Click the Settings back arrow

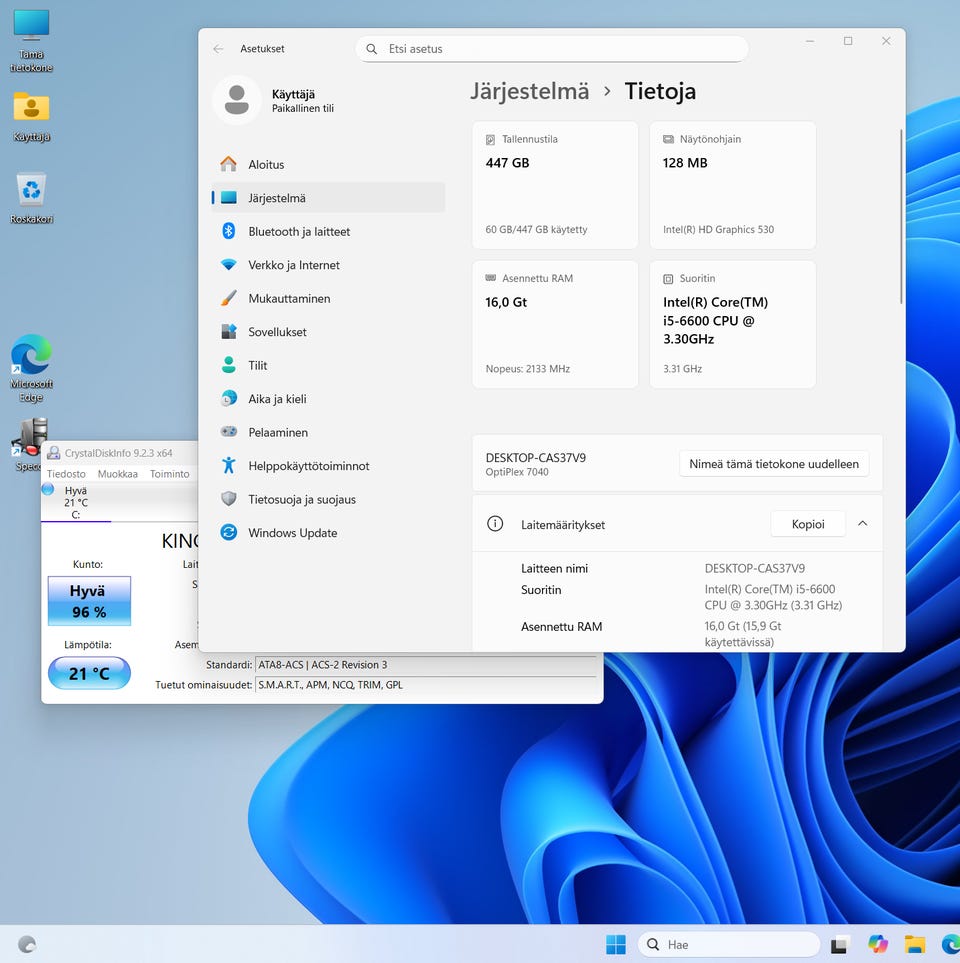click(218, 49)
